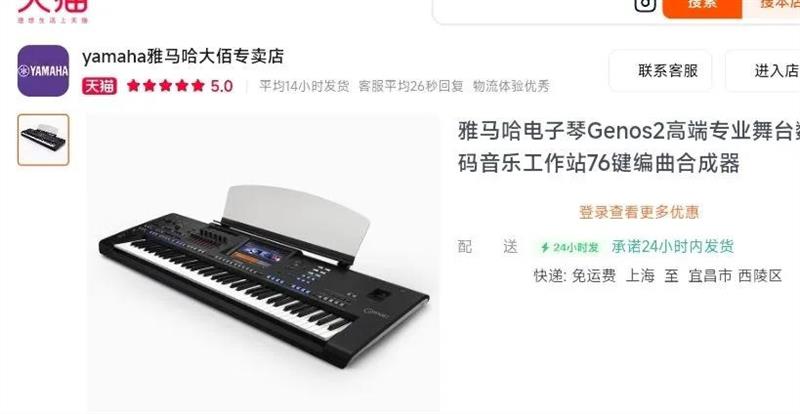
Task: Click the search input field
Action: click(531, 10)
